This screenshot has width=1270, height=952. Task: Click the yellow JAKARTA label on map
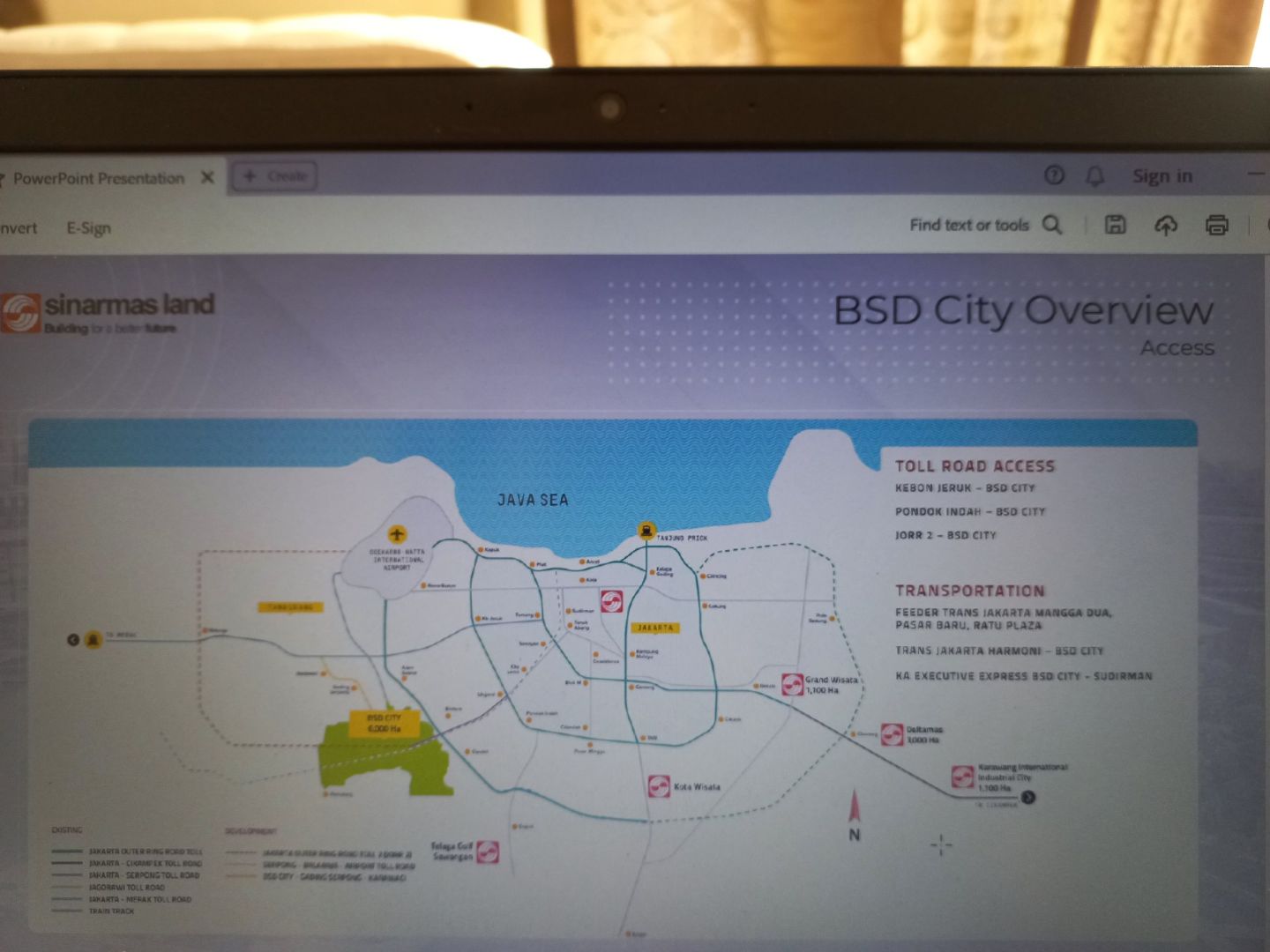[x=655, y=628]
